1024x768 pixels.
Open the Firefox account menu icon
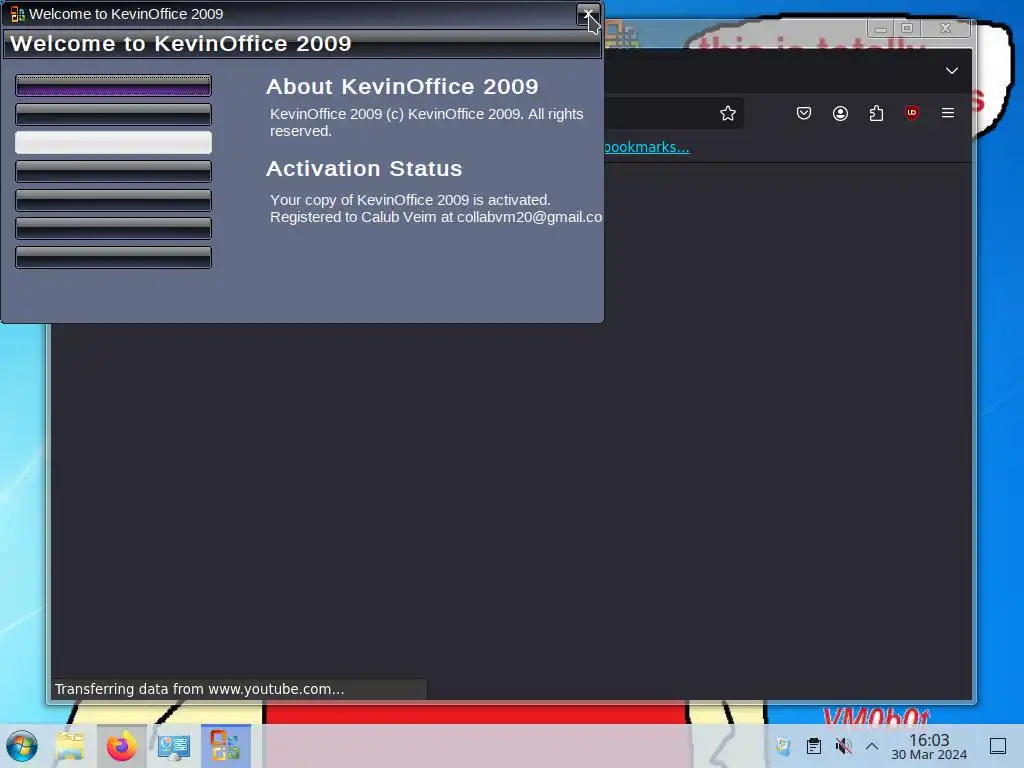(x=840, y=113)
